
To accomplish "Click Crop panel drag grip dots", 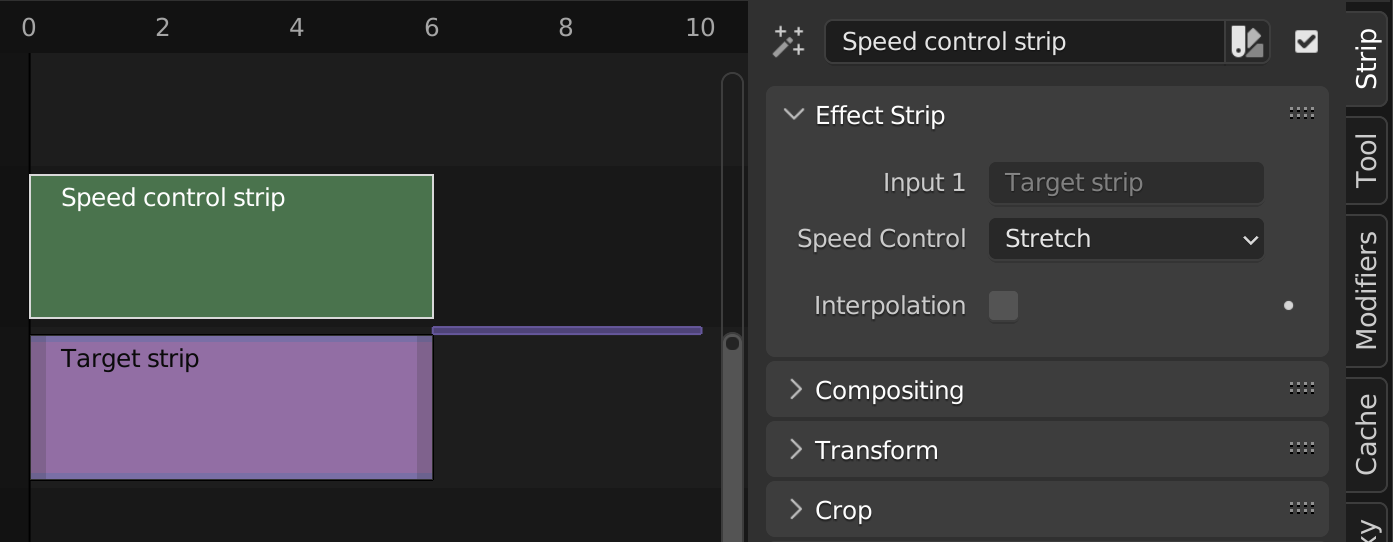I will 1301,509.
